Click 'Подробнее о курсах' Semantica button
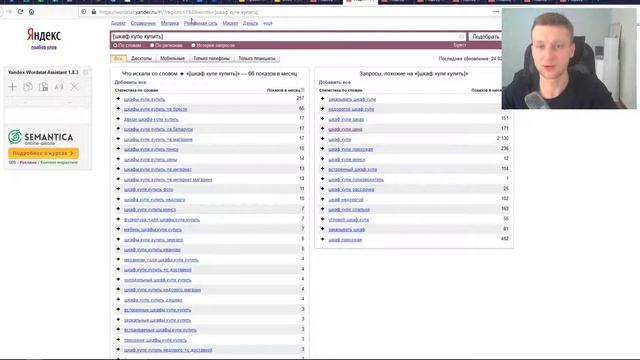640x360 pixels. pos(43,153)
